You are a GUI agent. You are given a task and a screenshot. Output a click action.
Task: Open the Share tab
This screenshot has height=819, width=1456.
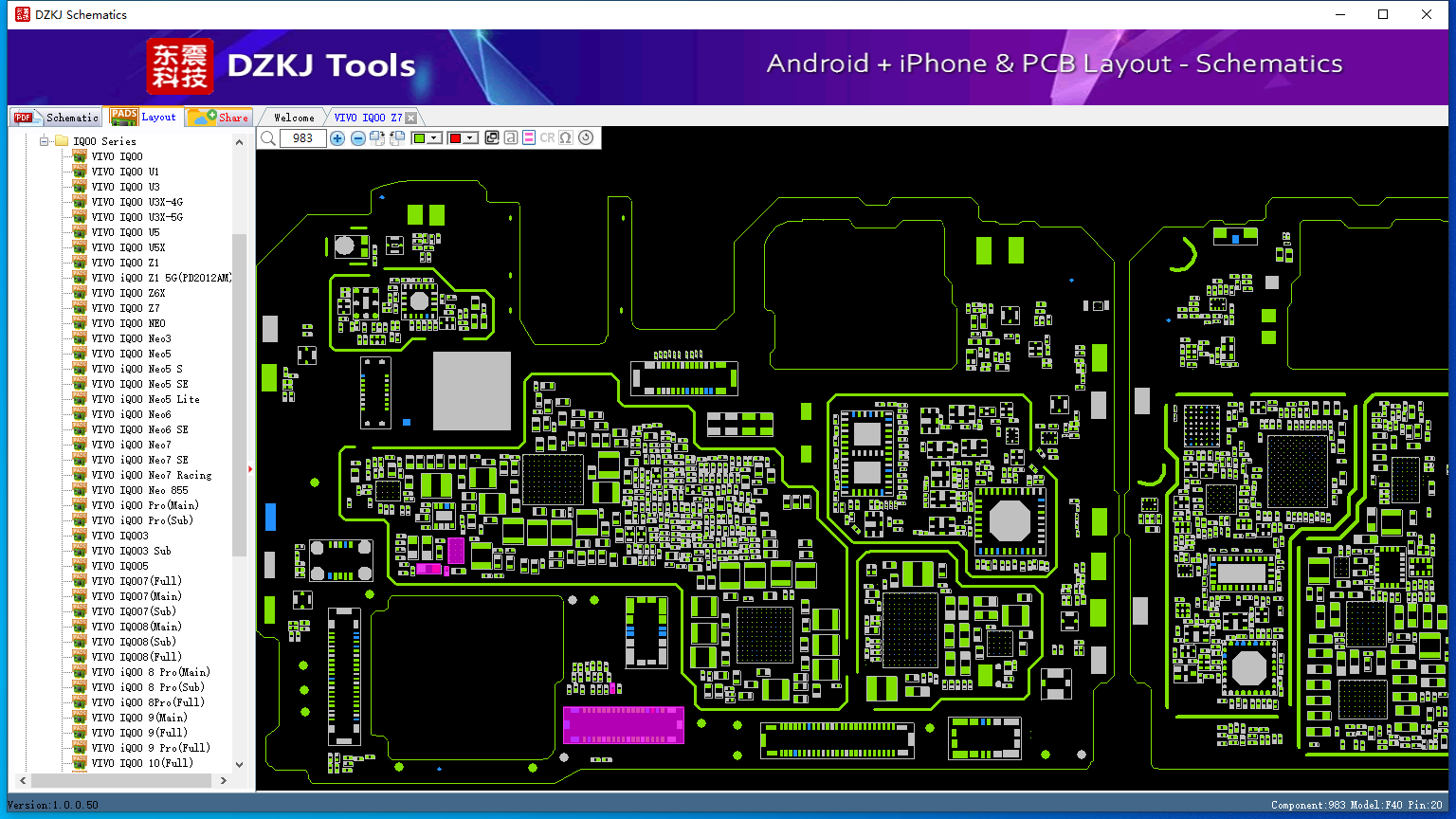(219, 118)
